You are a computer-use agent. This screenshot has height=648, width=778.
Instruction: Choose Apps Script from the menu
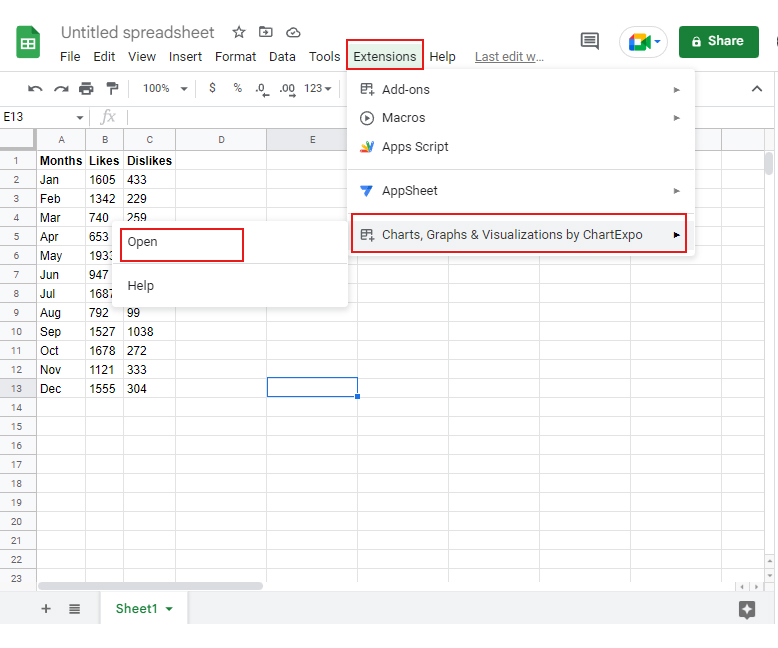[520, 147]
